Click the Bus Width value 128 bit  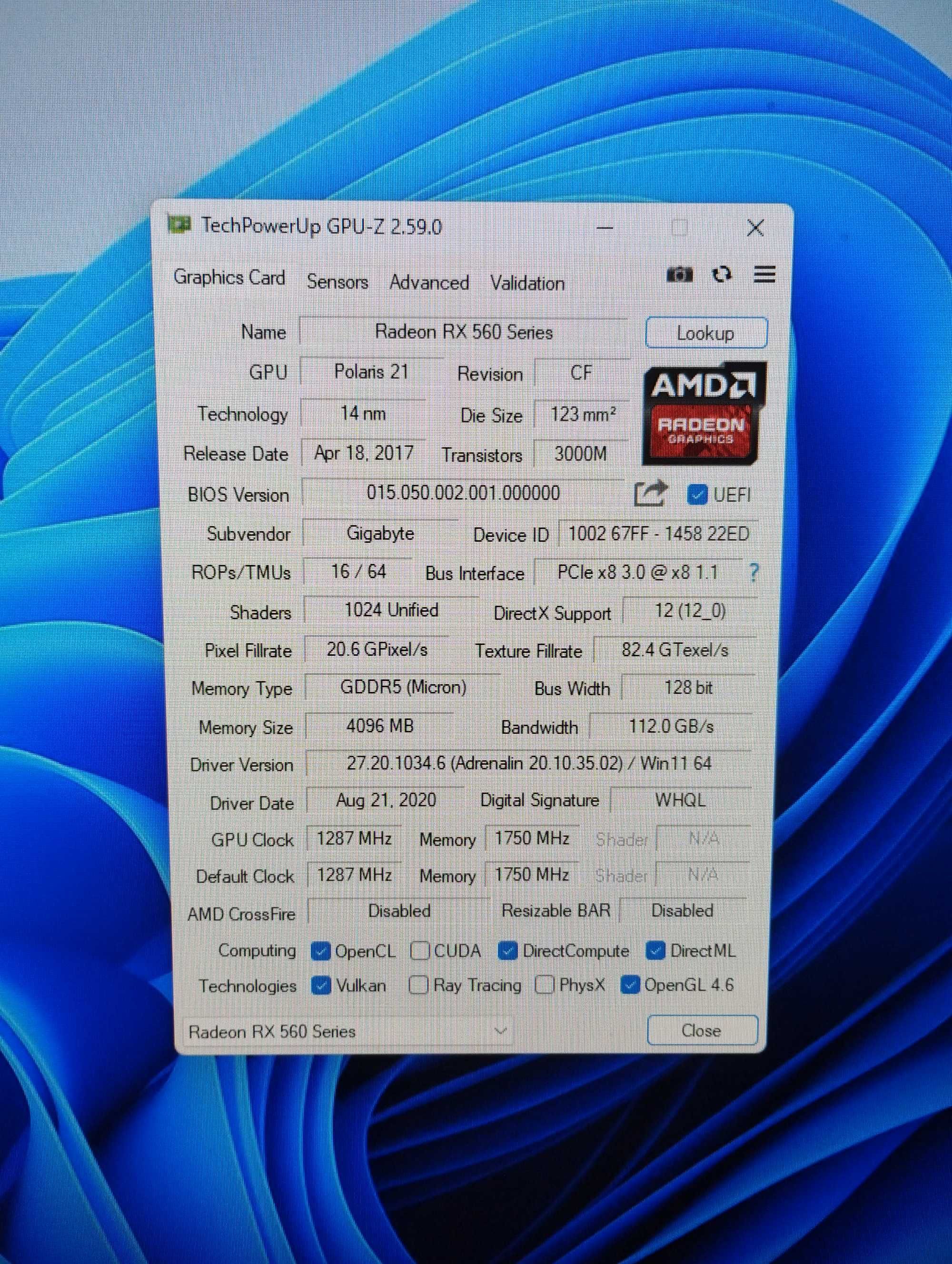[x=688, y=687]
